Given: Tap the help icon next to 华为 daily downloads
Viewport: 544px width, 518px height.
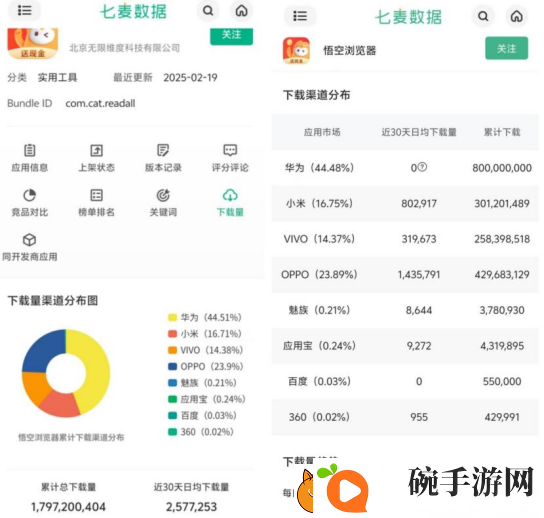Looking at the screenshot, I should (x=422, y=167).
